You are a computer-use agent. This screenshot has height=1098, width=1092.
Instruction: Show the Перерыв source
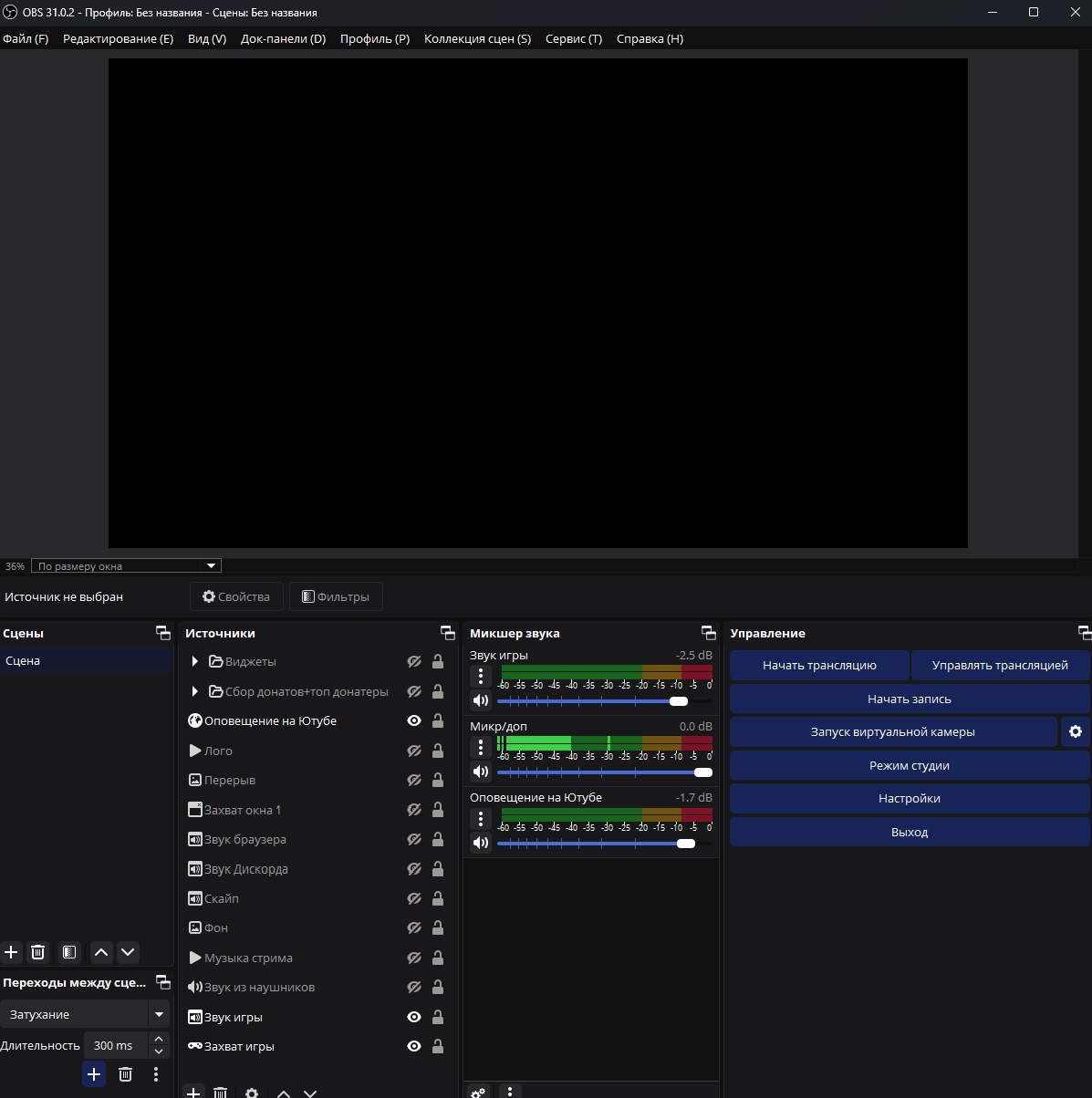[414, 780]
